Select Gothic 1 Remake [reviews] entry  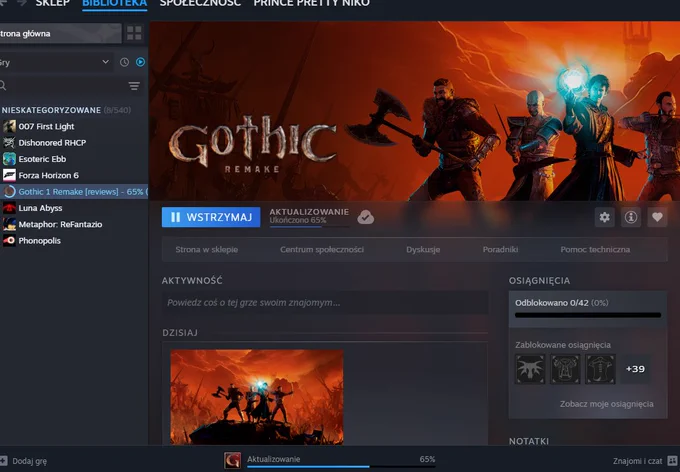[x=74, y=192]
